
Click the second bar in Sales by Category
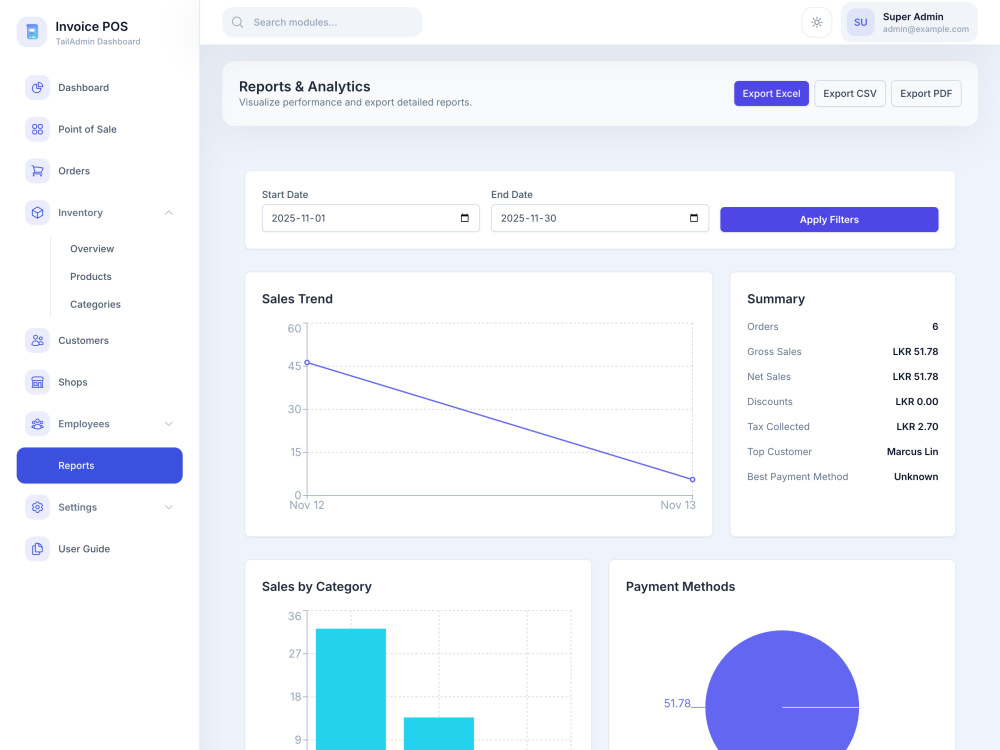pos(439,733)
